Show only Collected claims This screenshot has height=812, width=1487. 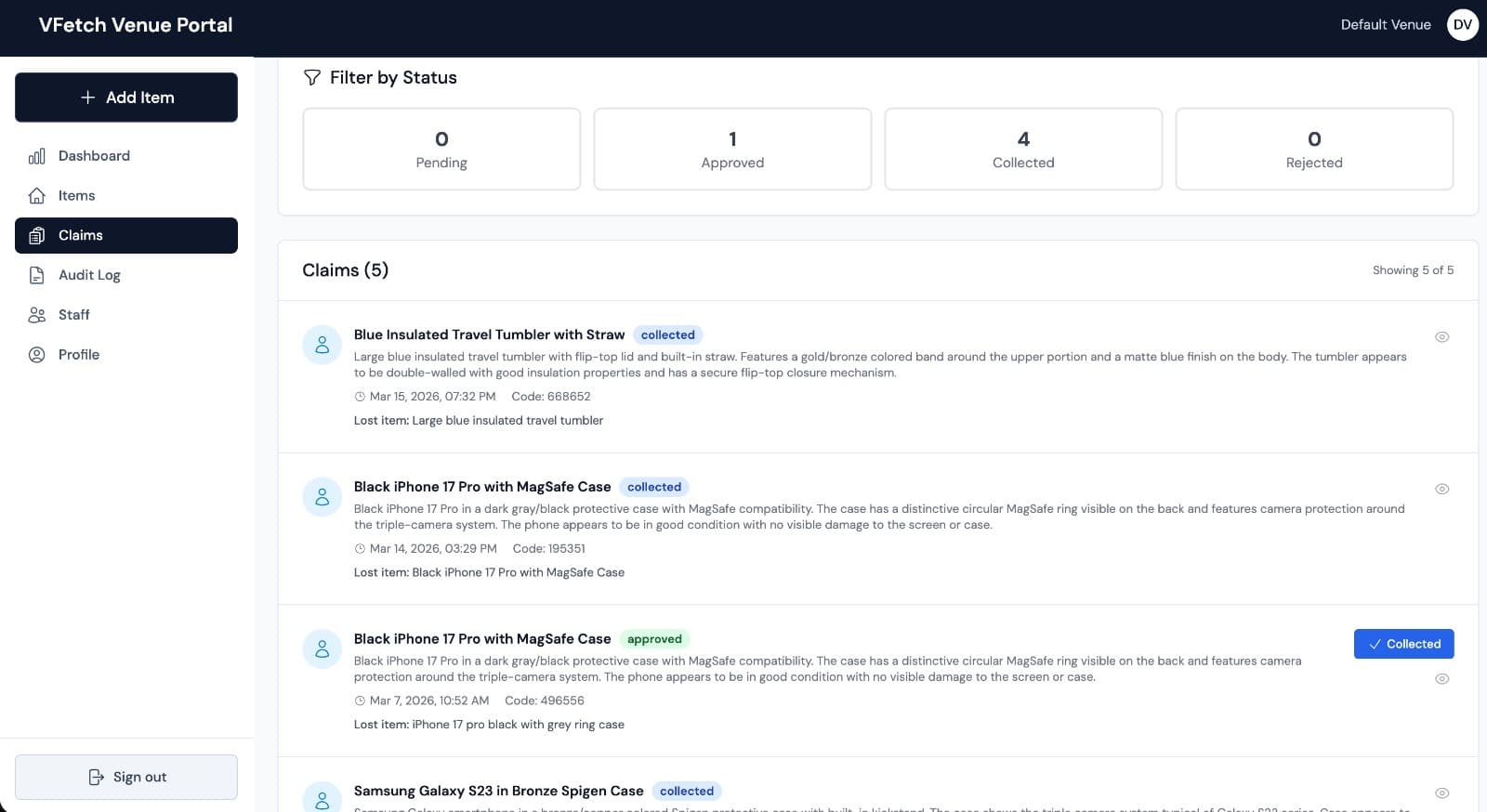[1022, 150]
